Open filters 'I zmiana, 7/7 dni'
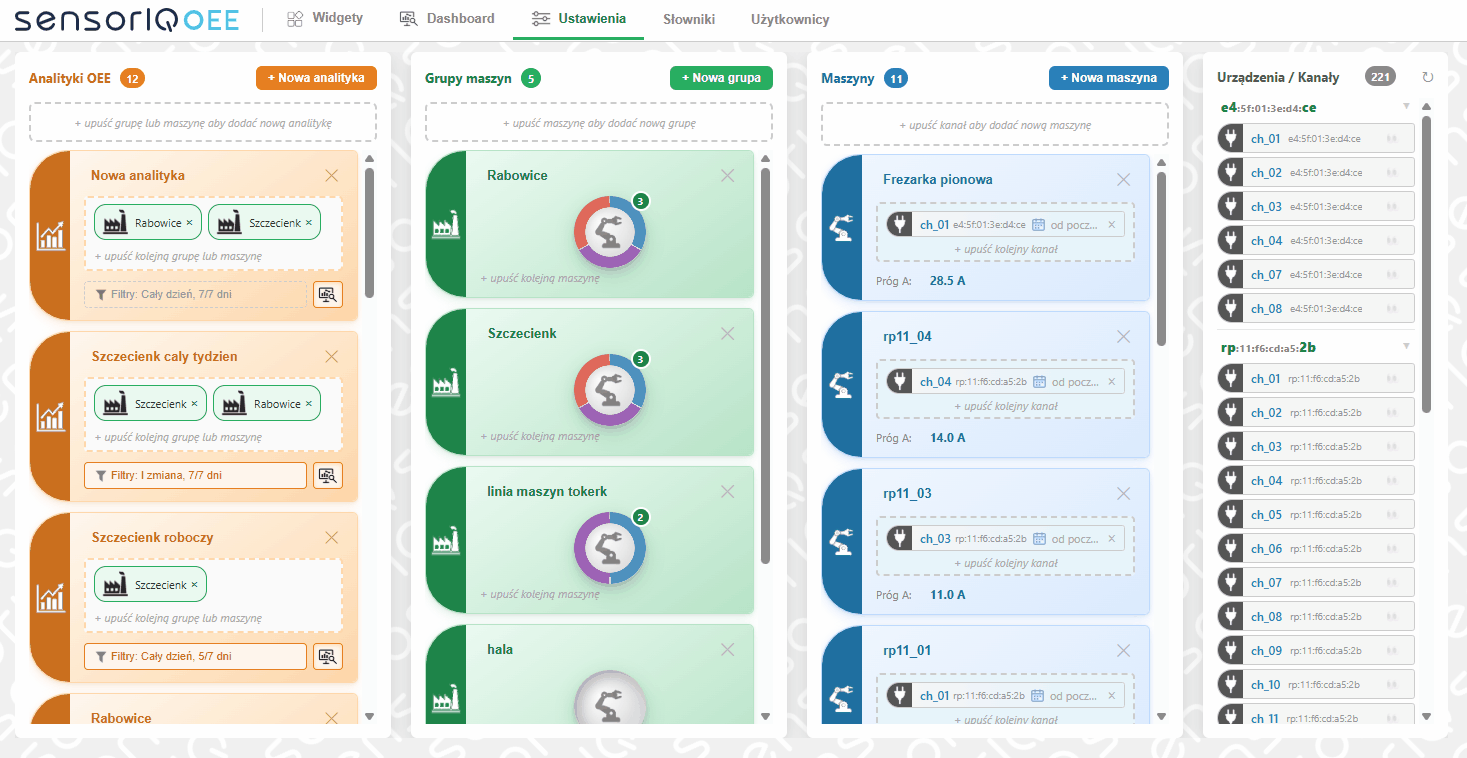The width and height of the screenshot is (1467, 758). tap(196, 475)
